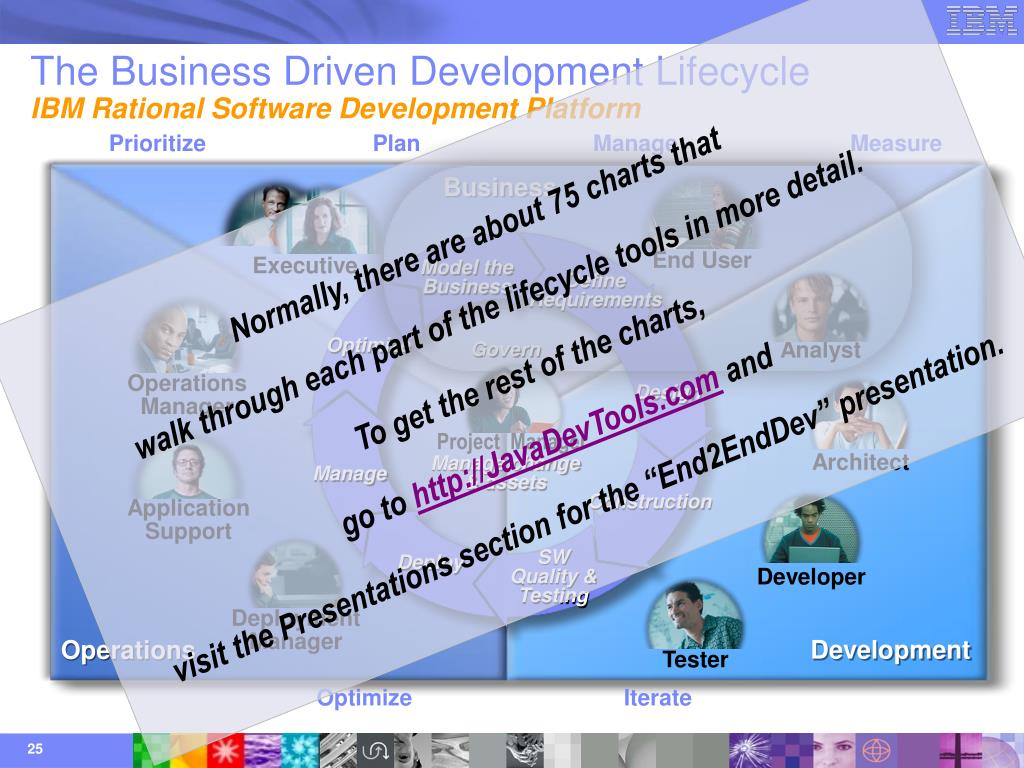Viewport: 1024px width, 768px height.
Task: Click the IBM logo in the header
Action: pos(981,20)
